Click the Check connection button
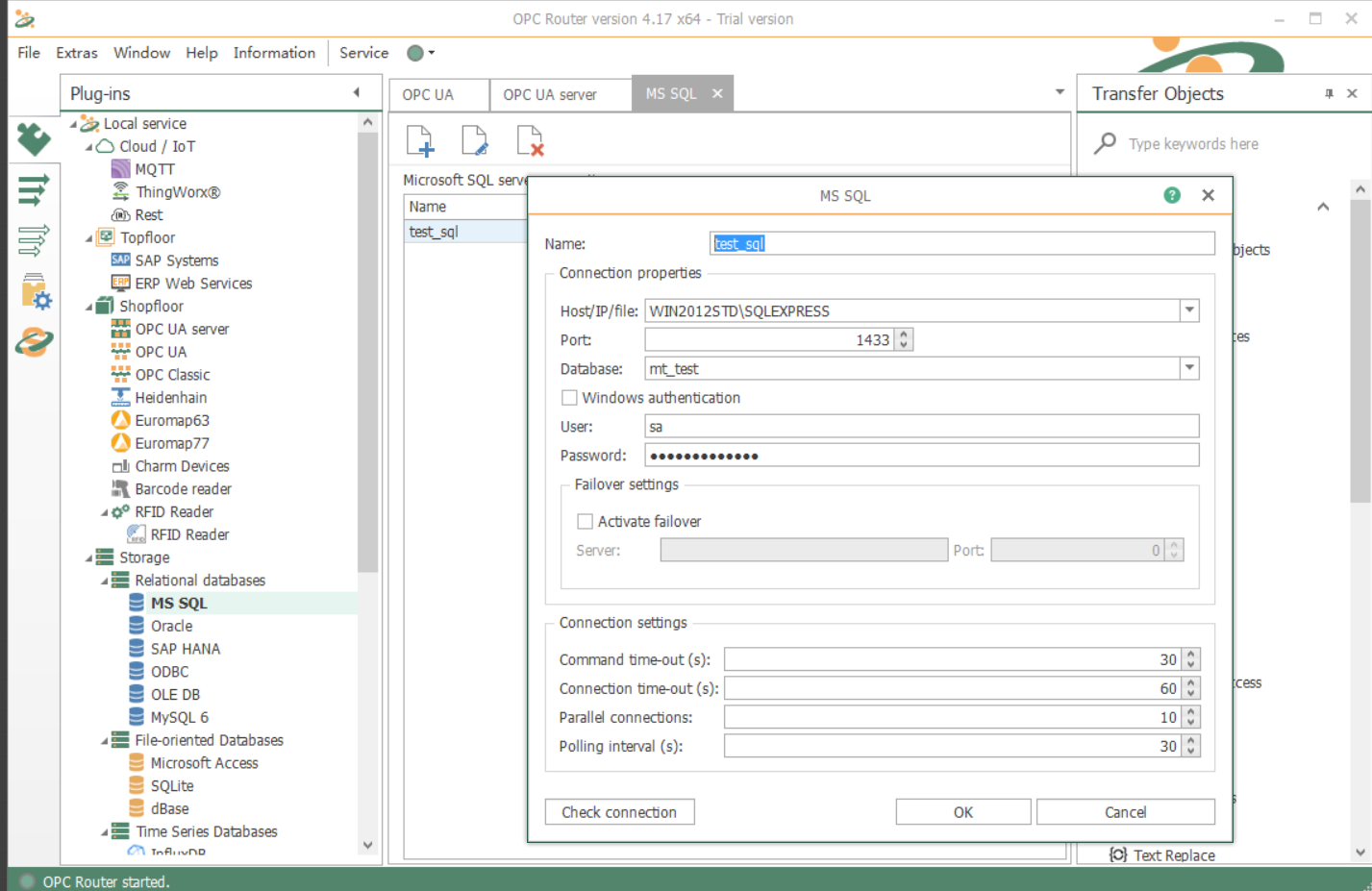 pyautogui.click(x=619, y=812)
